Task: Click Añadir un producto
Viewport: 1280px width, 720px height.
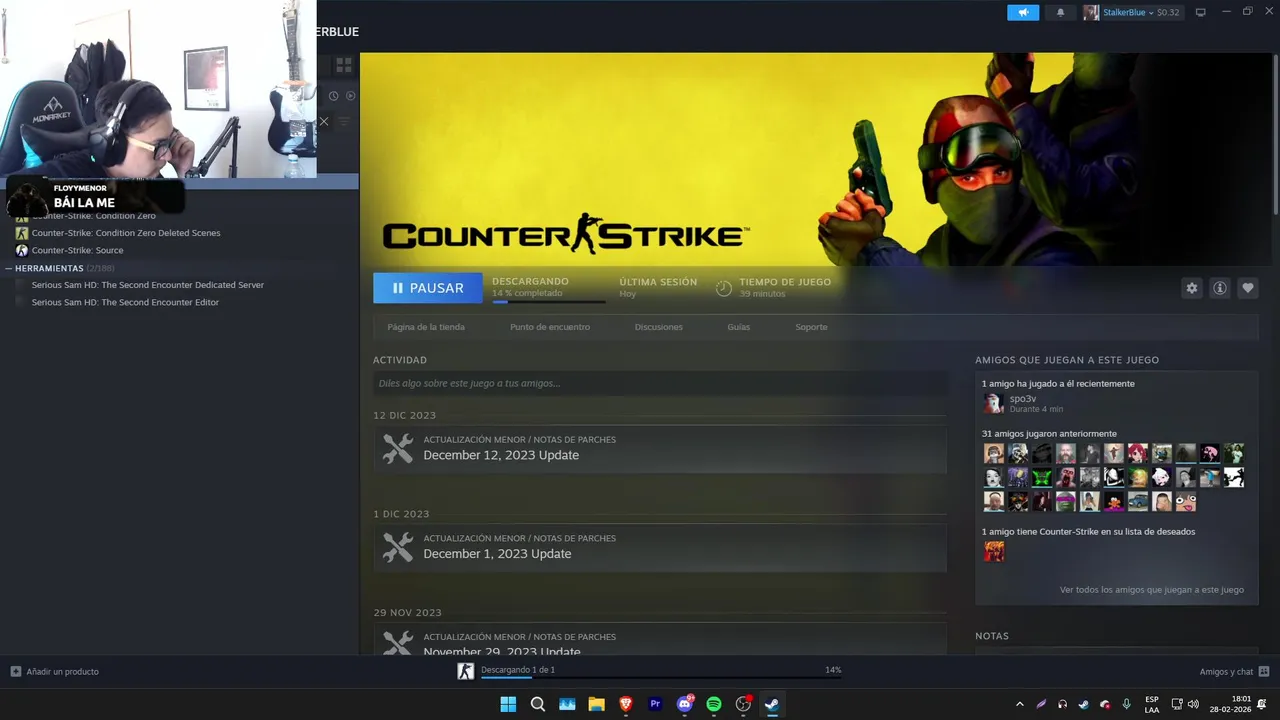Action: 62,672
